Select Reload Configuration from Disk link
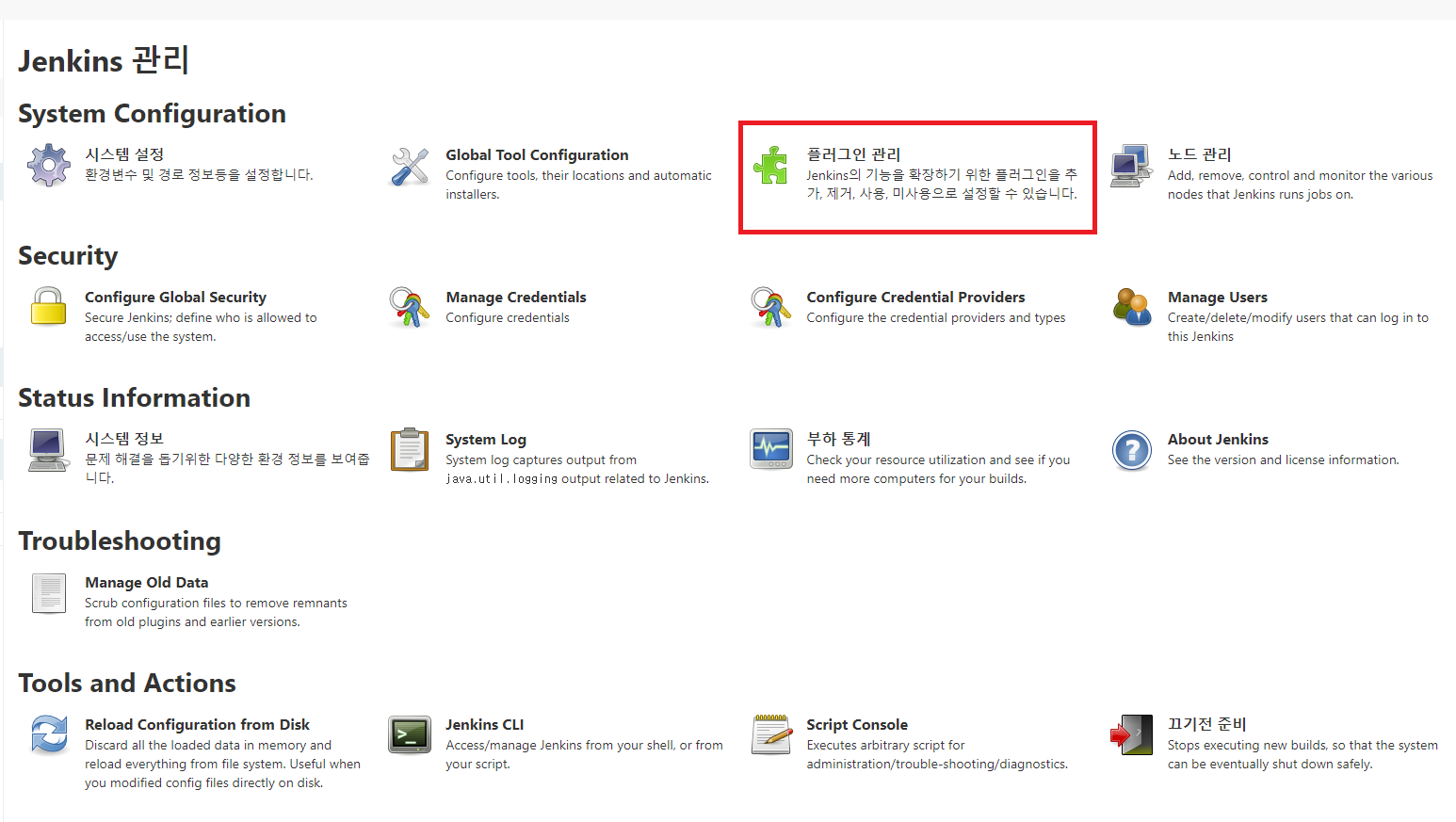 tap(197, 724)
